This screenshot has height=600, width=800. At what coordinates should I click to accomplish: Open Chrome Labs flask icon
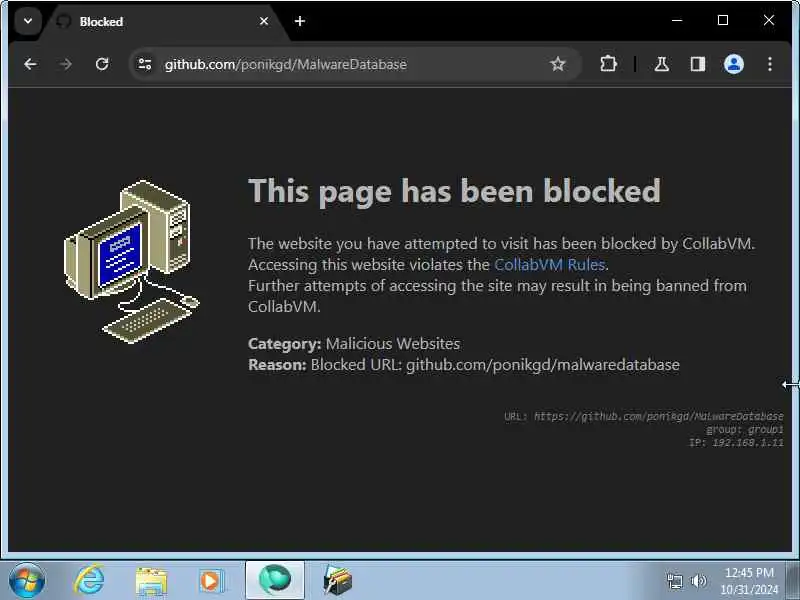(662, 64)
